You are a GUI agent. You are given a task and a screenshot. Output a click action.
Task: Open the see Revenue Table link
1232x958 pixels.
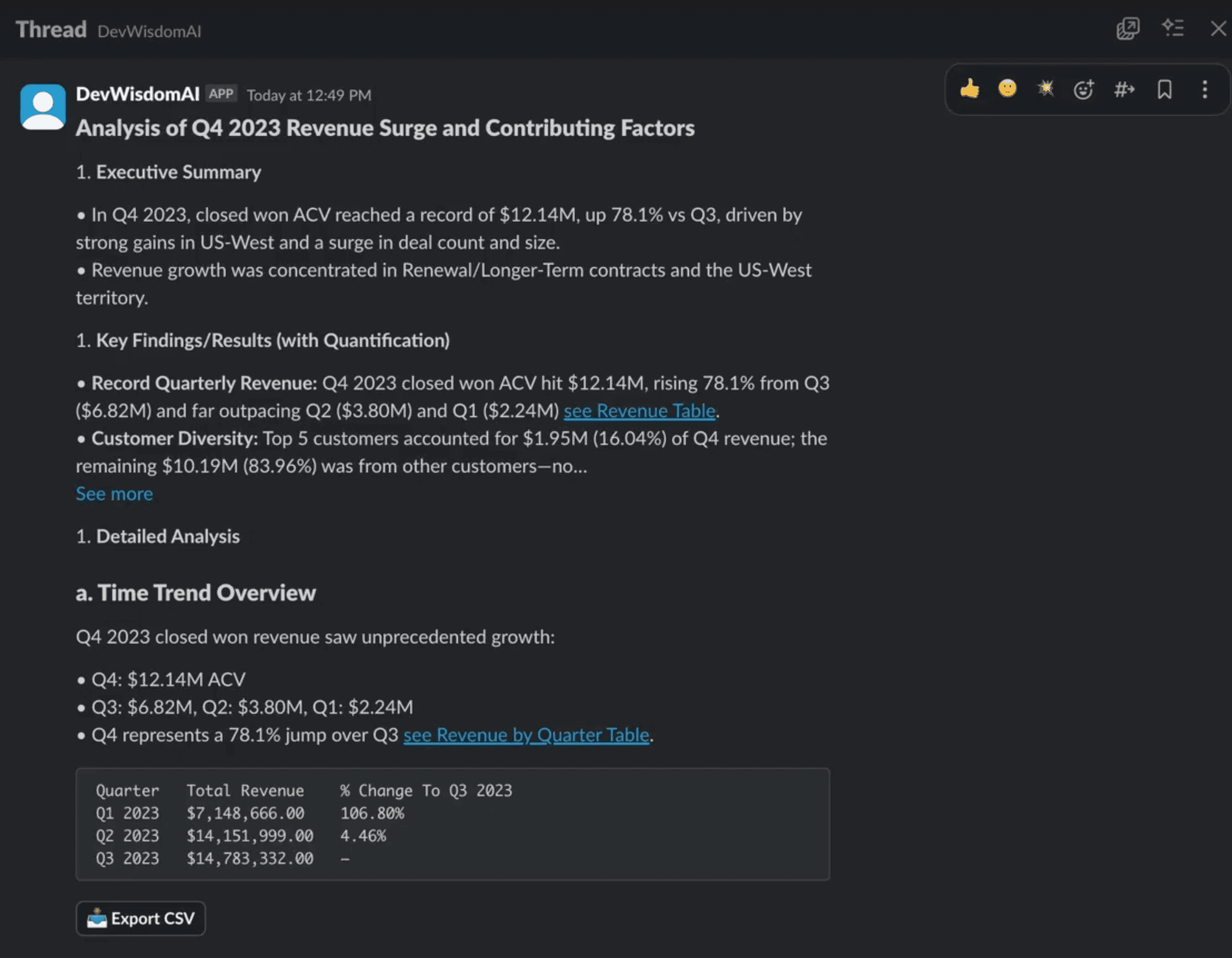click(639, 411)
